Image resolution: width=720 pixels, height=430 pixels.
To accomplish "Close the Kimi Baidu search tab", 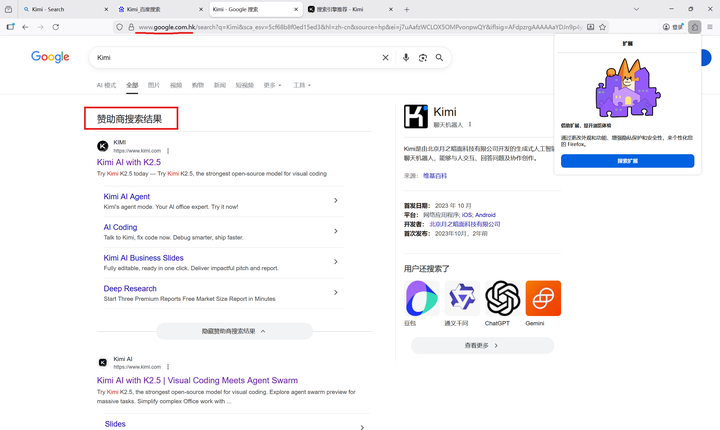I will click(201, 9).
